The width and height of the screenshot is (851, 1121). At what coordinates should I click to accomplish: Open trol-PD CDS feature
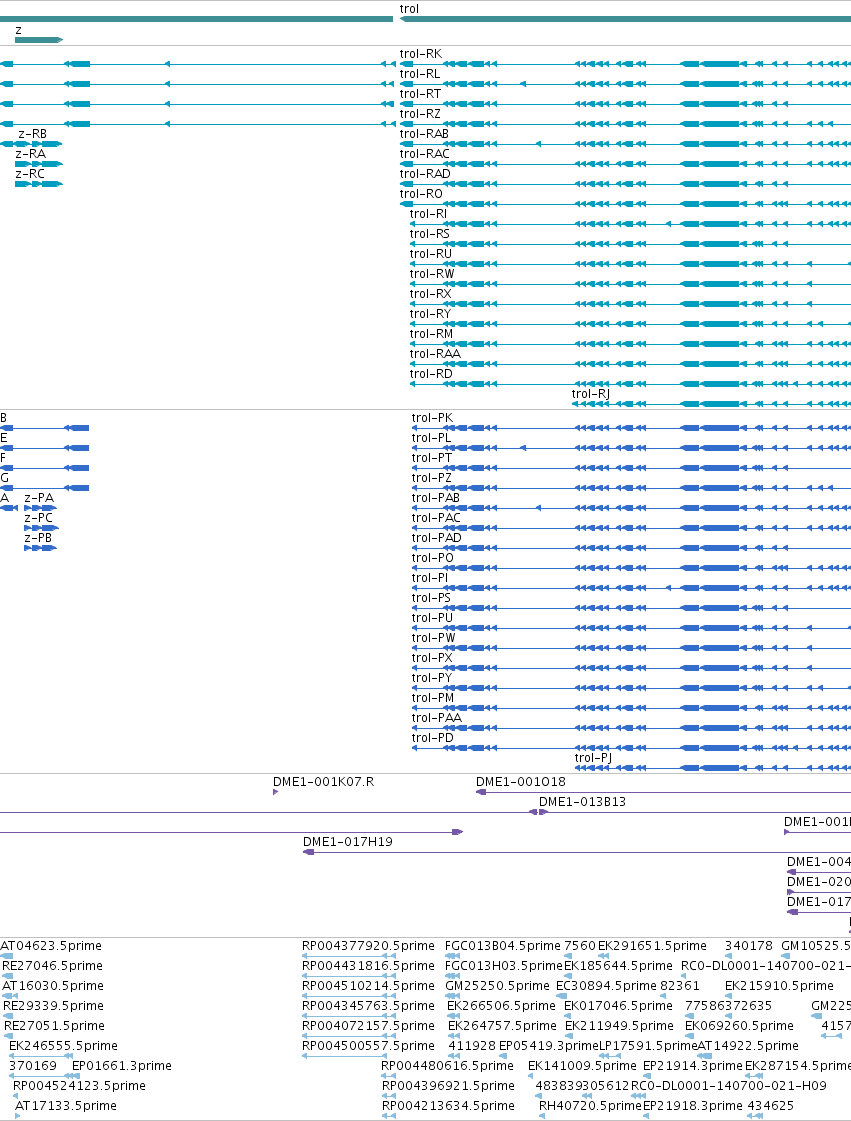[433, 739]
